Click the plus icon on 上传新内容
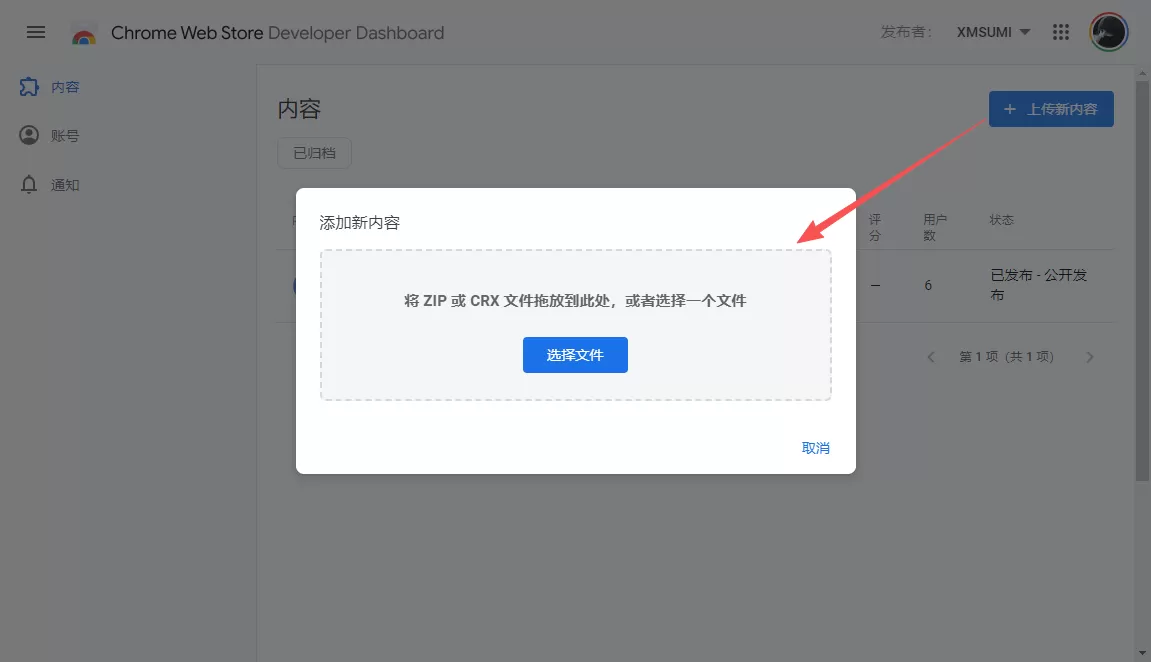This screenshot has height=662, width=1151. click(1010, 109)
